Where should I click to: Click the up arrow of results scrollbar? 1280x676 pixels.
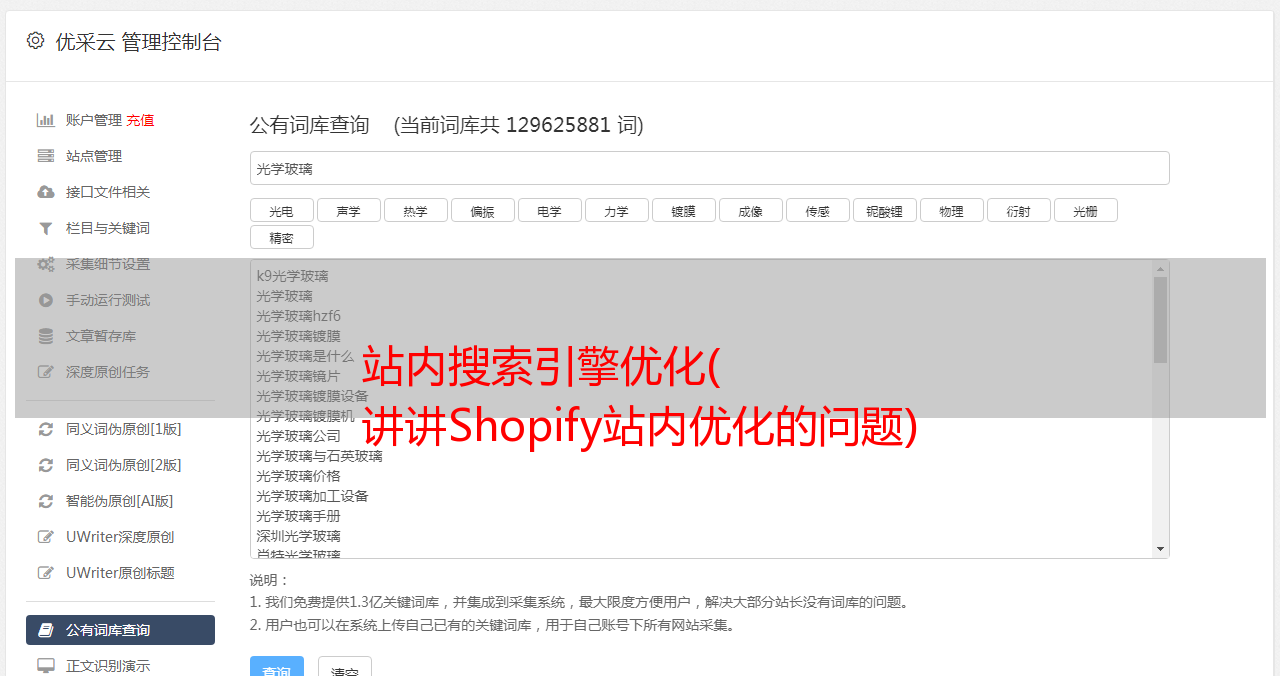click(x=1160, y=269)
